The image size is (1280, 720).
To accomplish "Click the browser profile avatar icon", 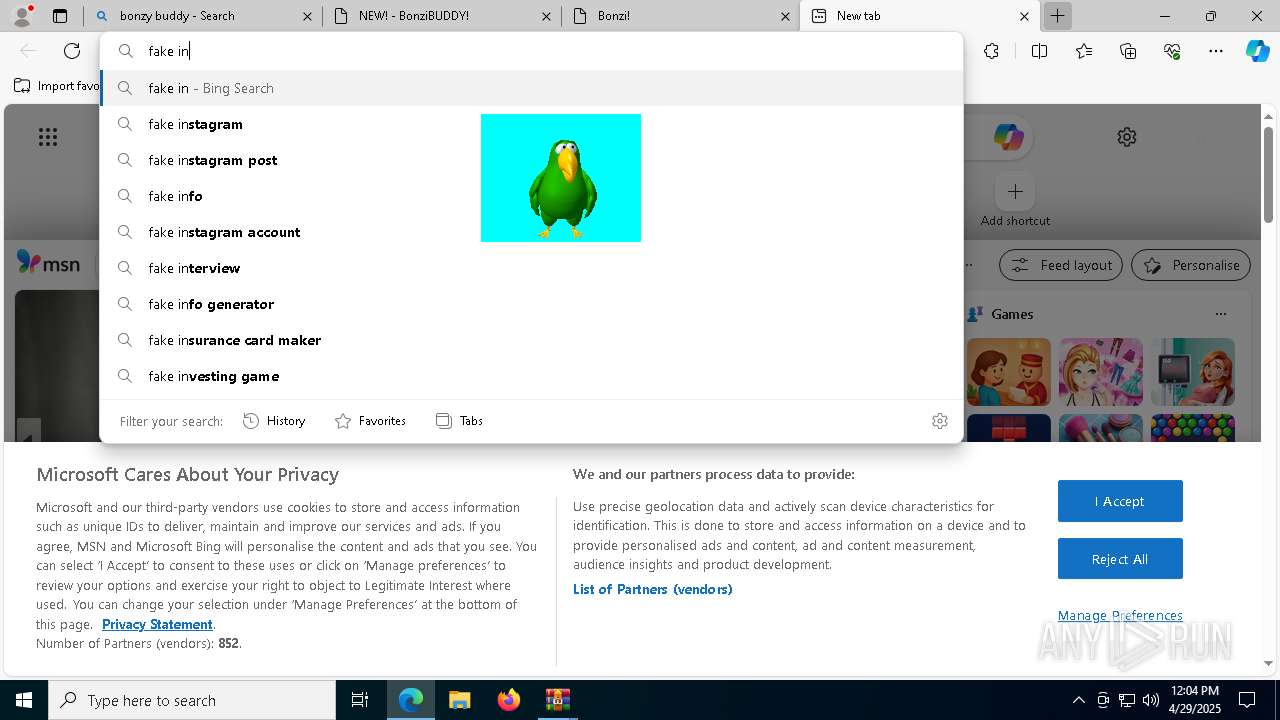I will click(22, 16).
